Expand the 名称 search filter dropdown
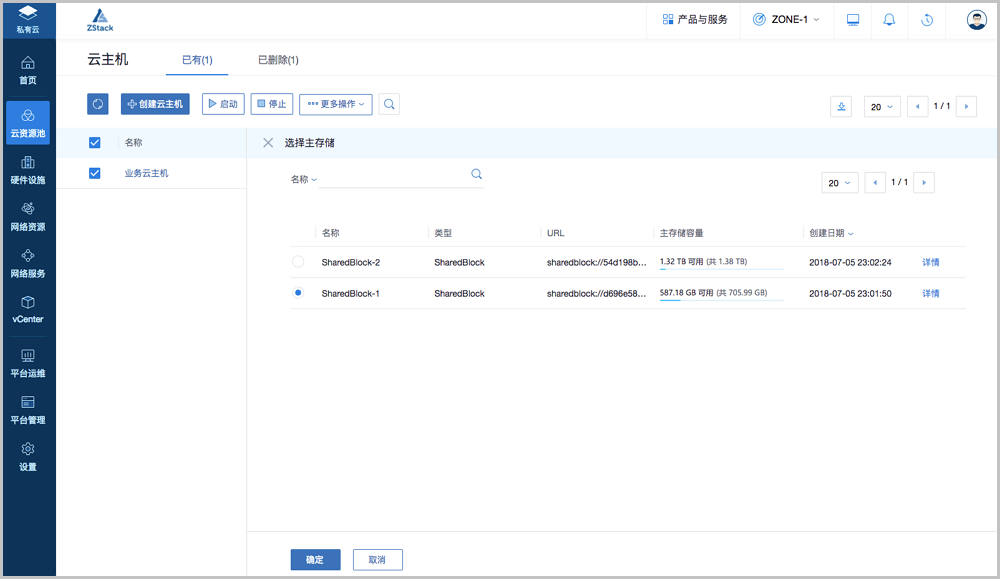This screenshot has height=579, width=1000. (x=303, y=180)
